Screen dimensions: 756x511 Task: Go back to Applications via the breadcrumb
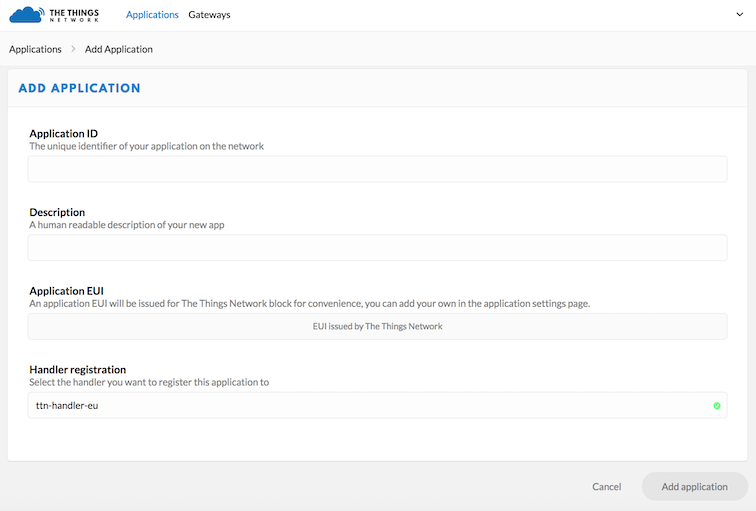click(x=35, y=49)
